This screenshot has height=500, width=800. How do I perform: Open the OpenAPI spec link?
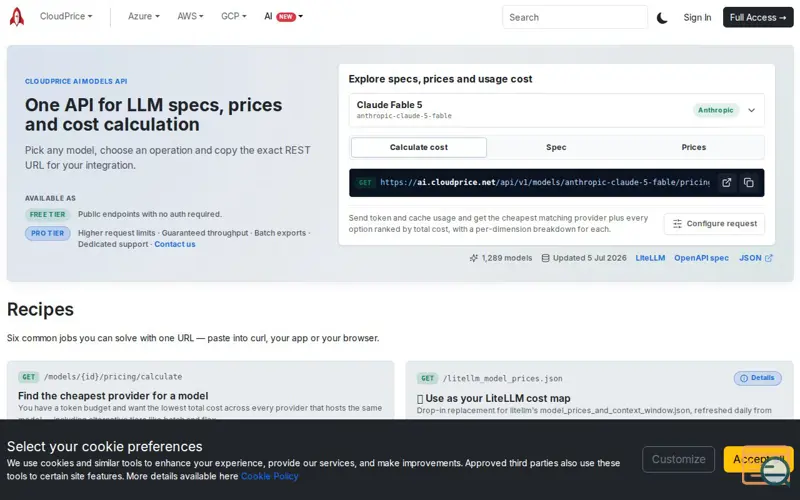click(701, 258)
